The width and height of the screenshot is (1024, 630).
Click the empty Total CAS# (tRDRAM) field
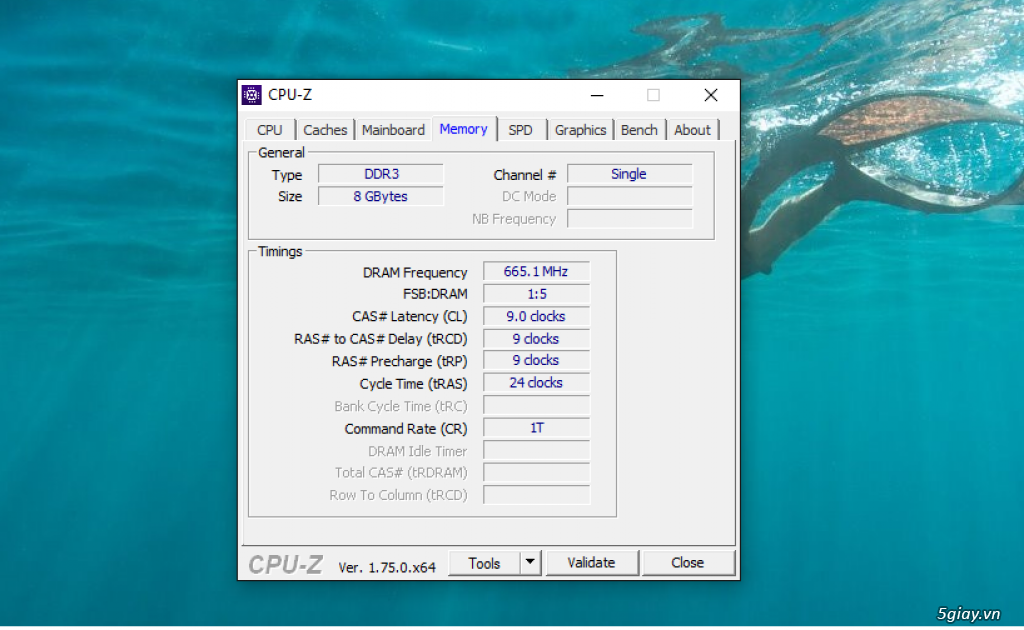tap(536, 473)
